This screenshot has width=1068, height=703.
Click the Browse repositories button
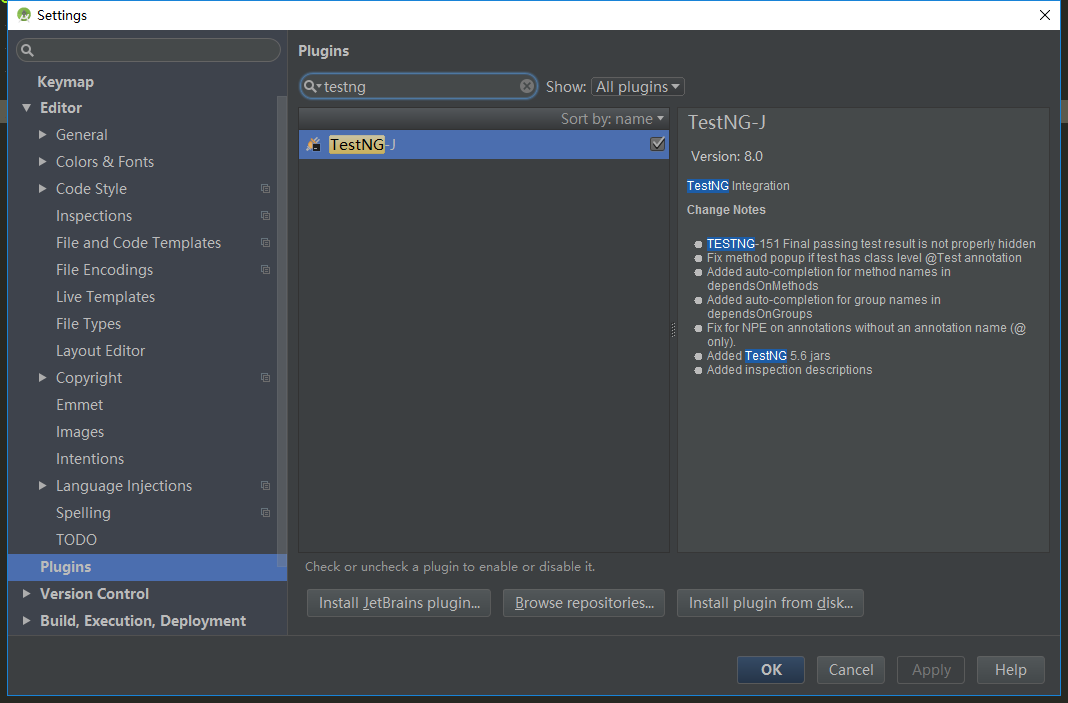click(x=584, y=603)
